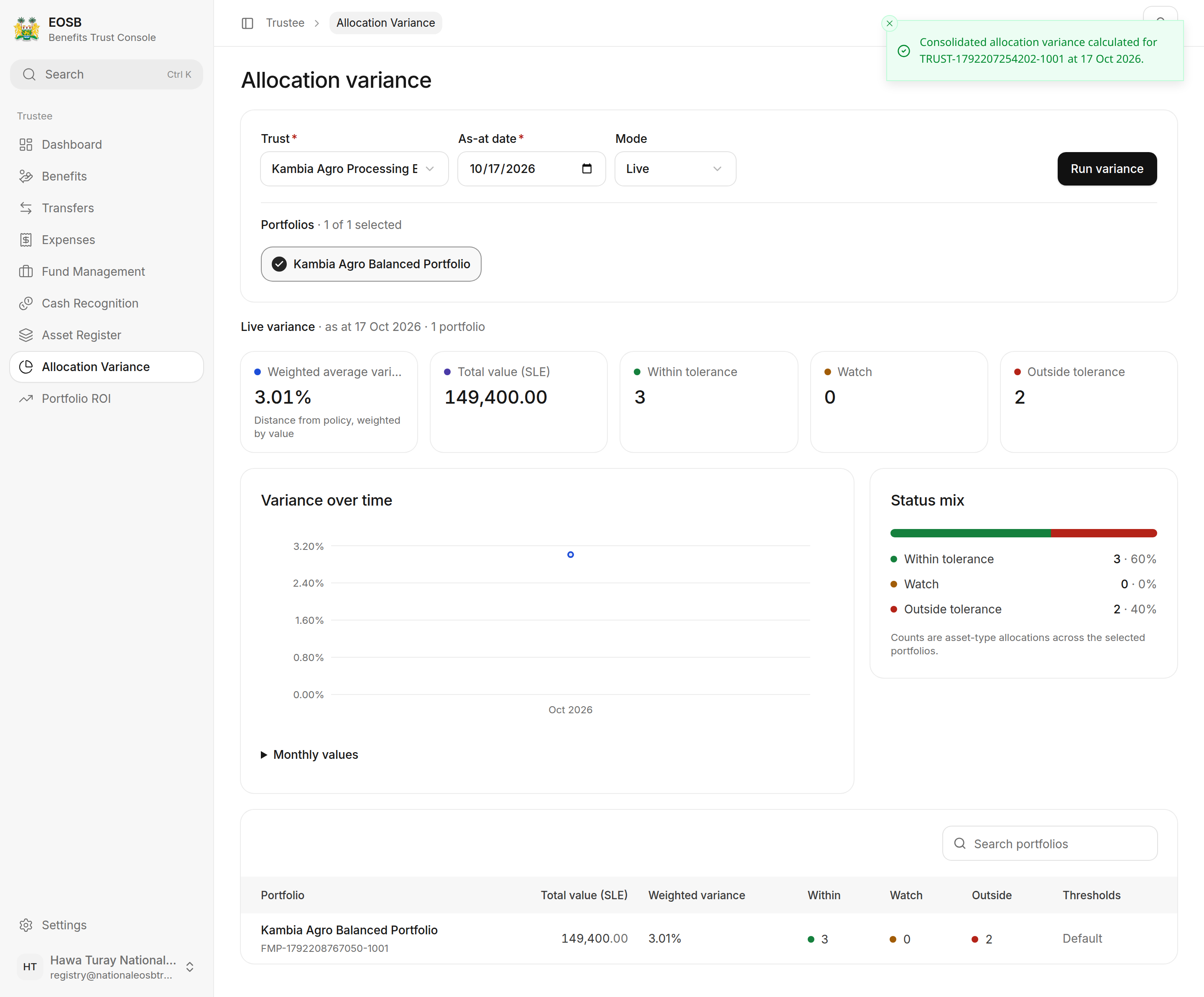The height and width of the screenshot is (997, 1204).
Task: Click Run variance button
Action: tap(1107, 169)
